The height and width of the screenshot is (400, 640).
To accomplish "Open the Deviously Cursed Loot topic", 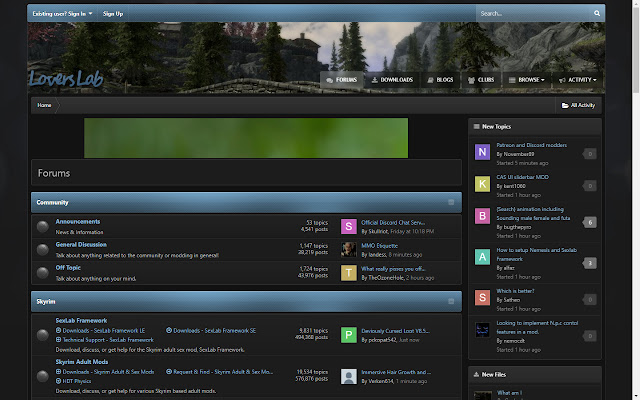I will pyautogui.click(x=395, y=331).
